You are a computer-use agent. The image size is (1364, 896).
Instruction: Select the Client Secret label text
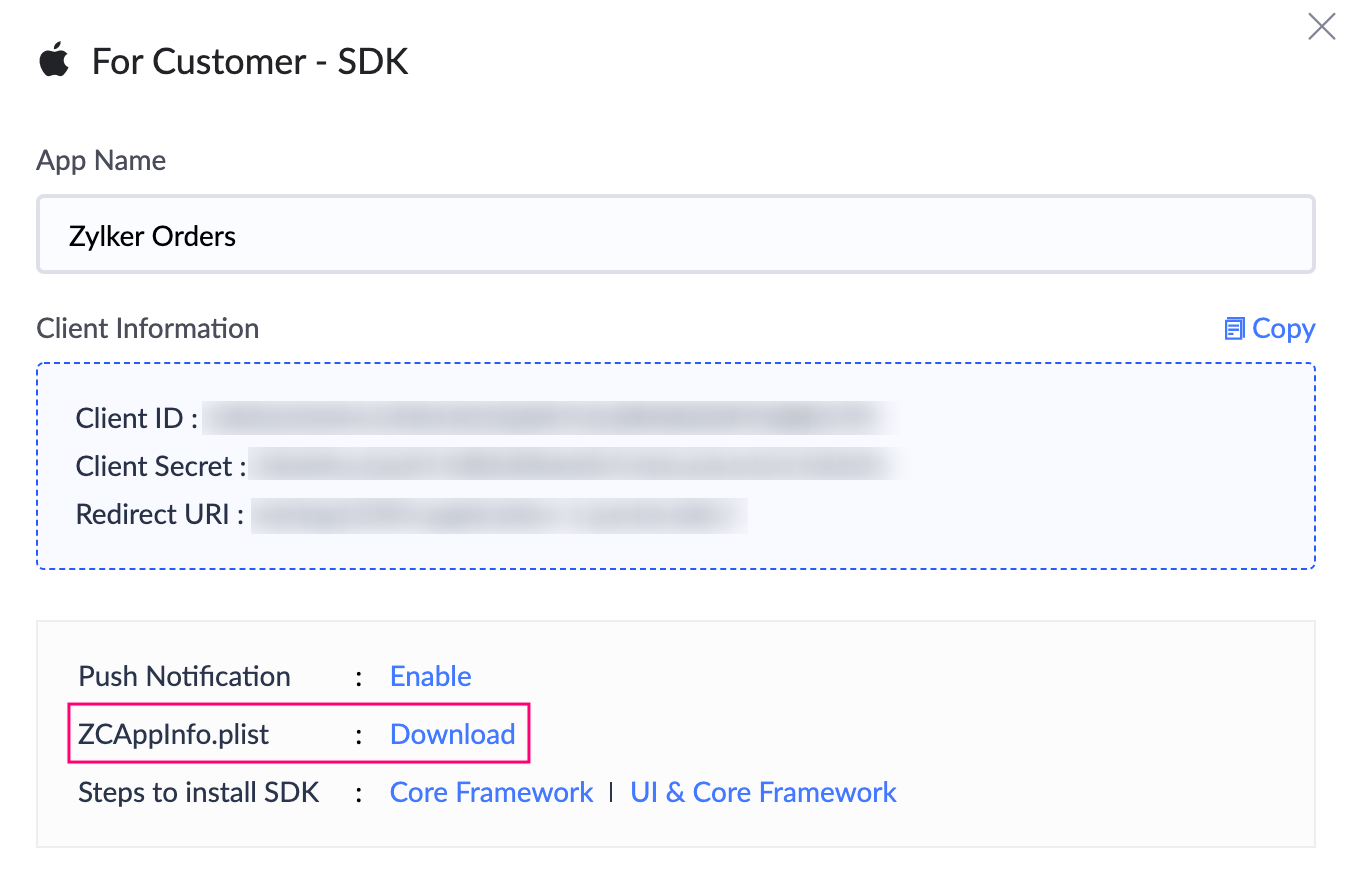[x=161, y=466]
